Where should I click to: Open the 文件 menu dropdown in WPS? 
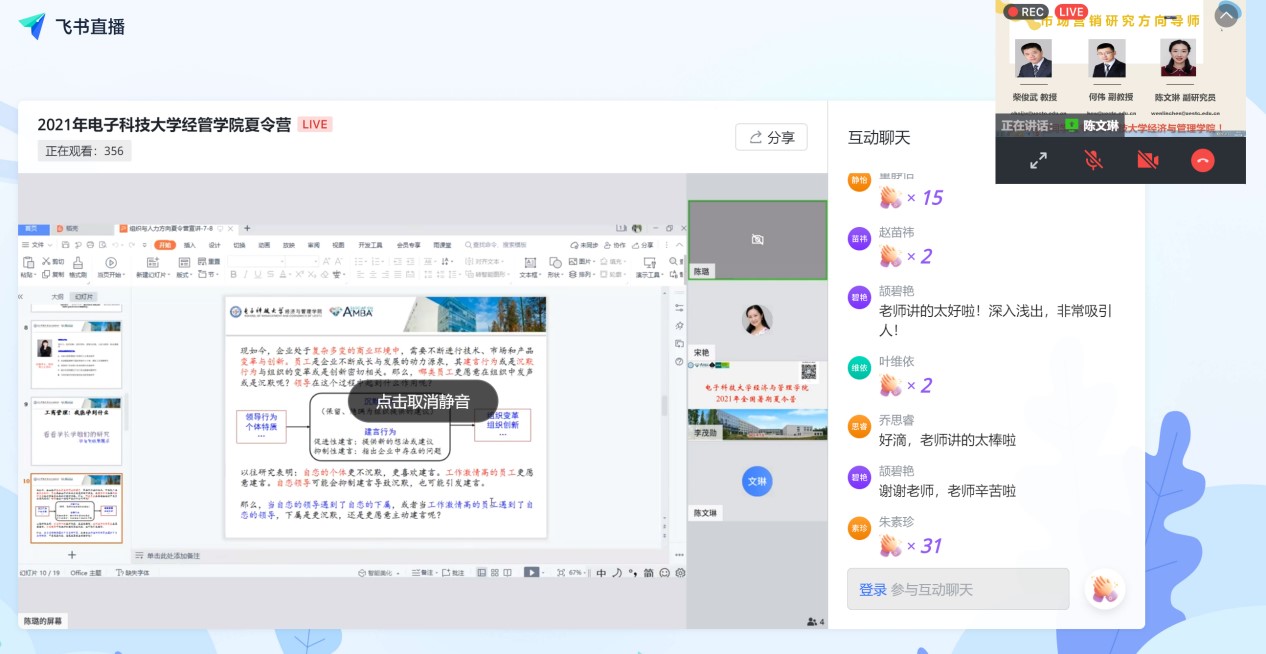click(x=38, y=245)
